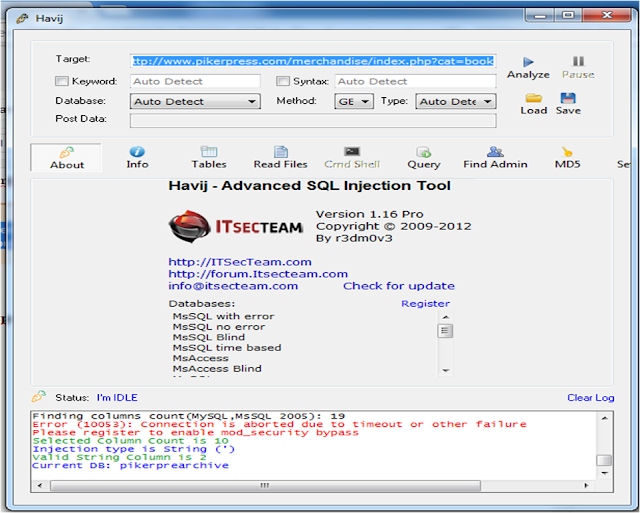Open the Tables tab icon
Image resolution: width=640 pixels, height=513 pixels.
pyautogui.click(x=209, y=151)
